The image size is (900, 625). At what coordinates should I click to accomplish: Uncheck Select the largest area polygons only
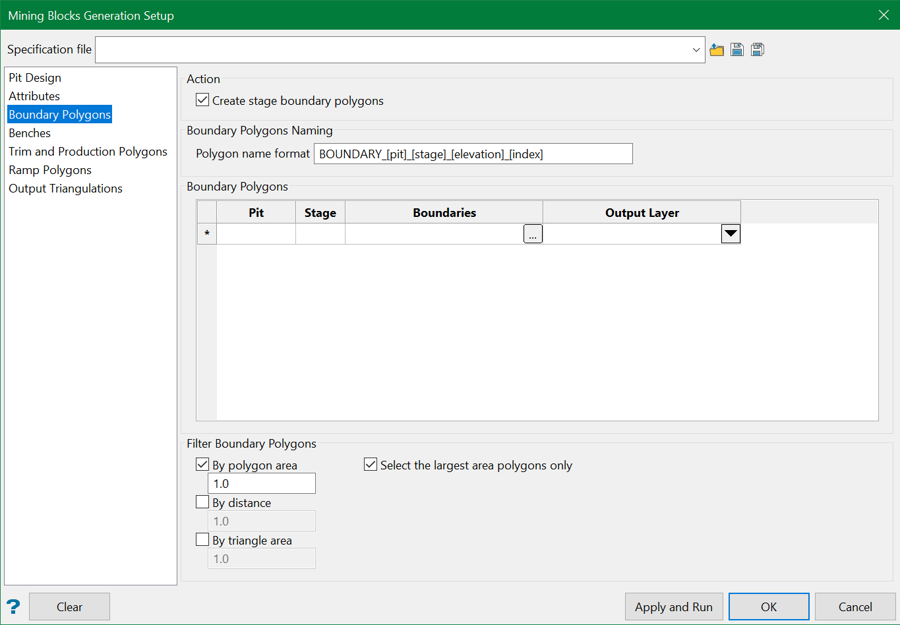pyautogui.click(x=371, y=465)
